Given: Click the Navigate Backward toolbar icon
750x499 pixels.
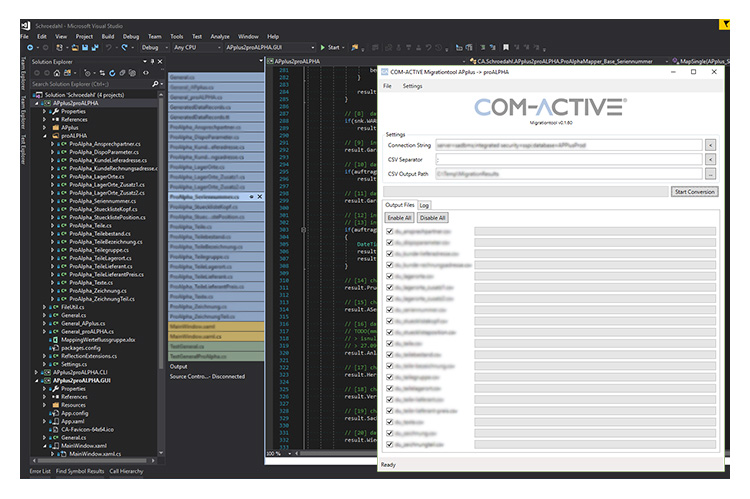Looking at the screenshot, I should pyautogui.click(x=30, y=47).
